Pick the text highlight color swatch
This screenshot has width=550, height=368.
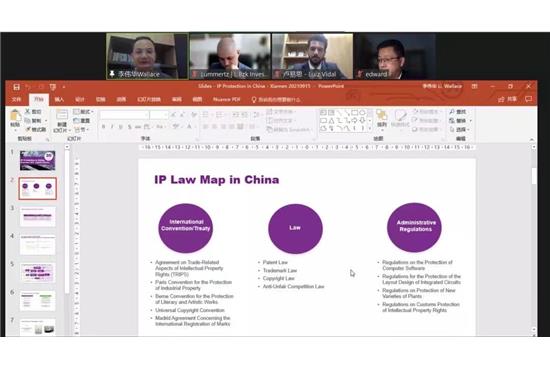click(176, 127)
